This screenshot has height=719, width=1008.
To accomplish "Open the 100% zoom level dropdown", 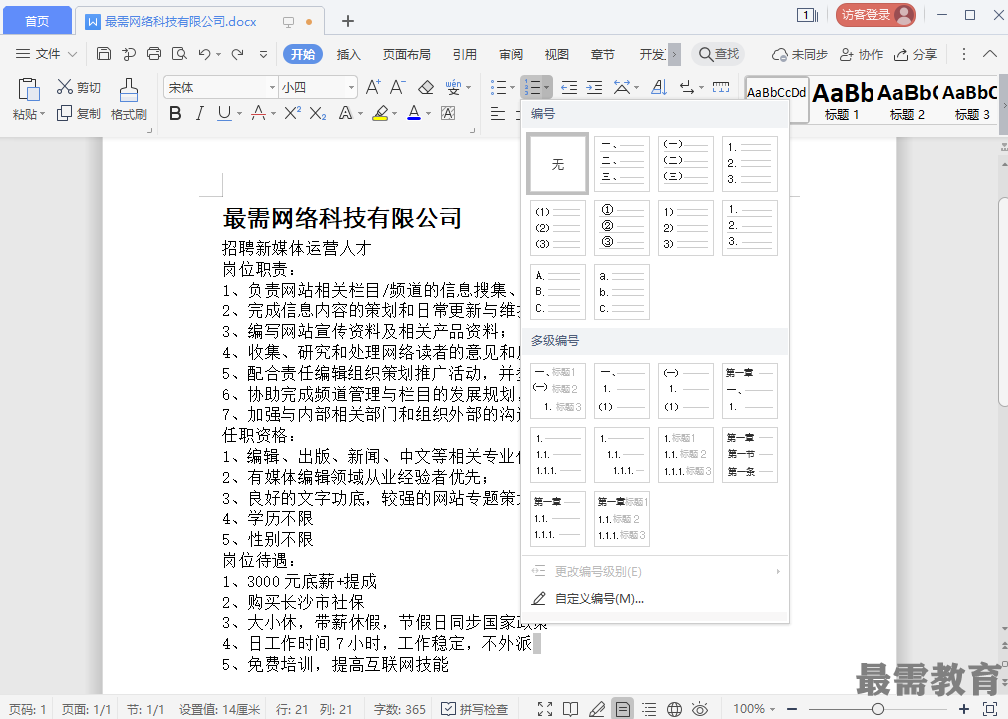I will coord(754,709).
